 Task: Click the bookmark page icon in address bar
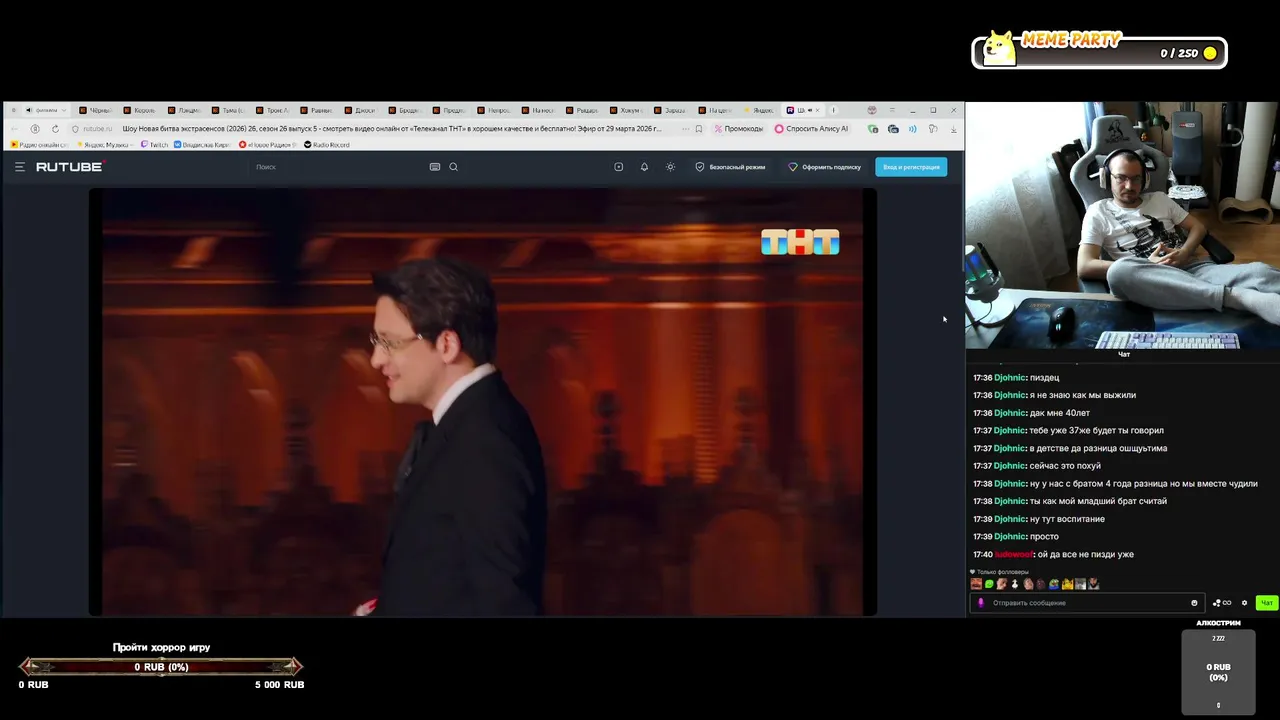point(698,129)
